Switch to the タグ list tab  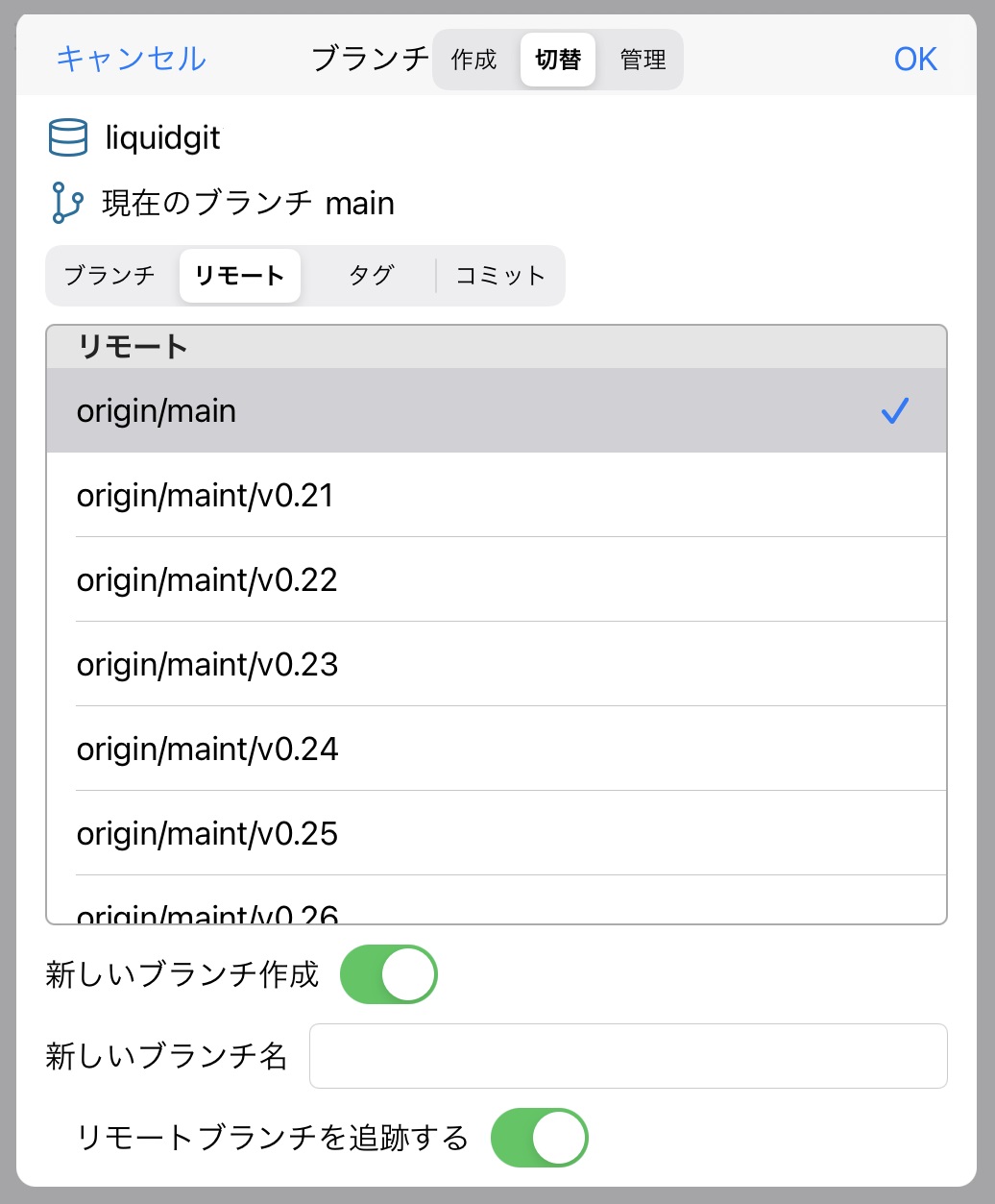(371, 276)
